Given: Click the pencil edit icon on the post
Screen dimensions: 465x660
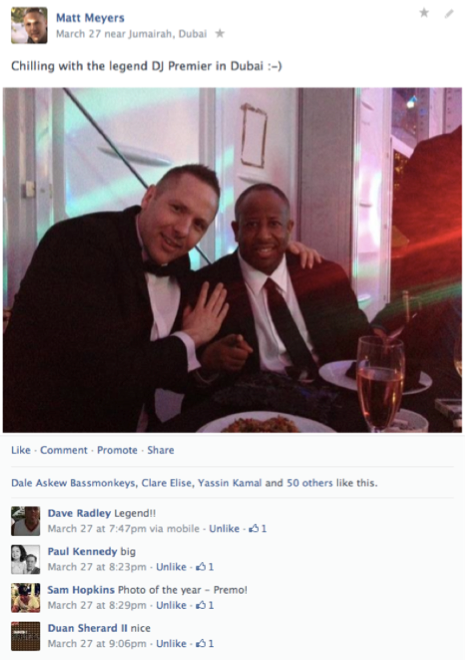Looking at the screenshot, I should pyautogui.click(x=449, y=14).
